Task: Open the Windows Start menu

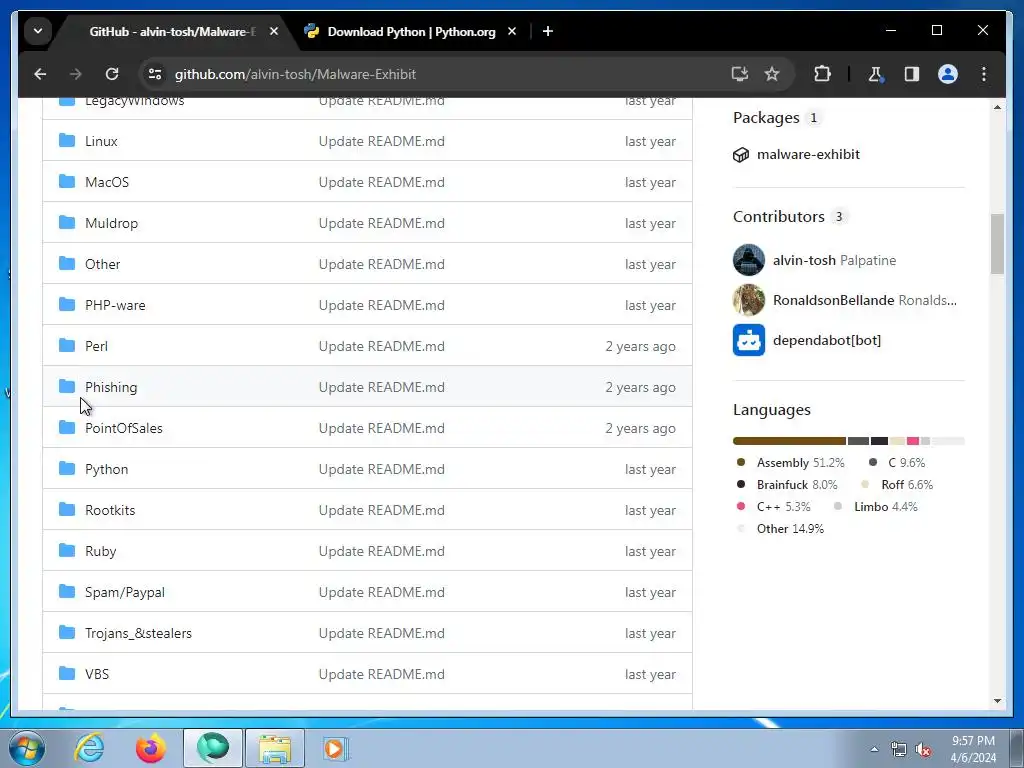Action: [26, 748]
